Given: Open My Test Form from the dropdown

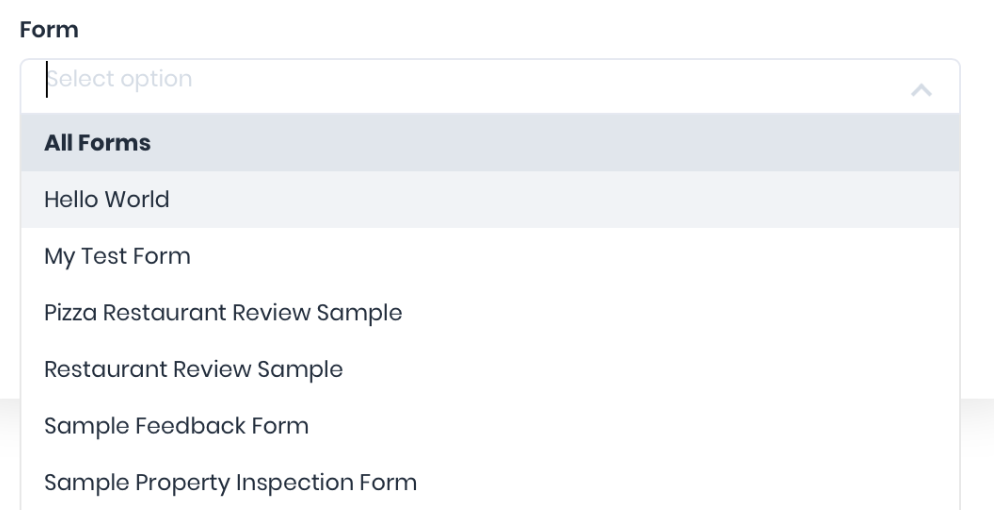Looking at the screenshot, I should click(117, 257).
